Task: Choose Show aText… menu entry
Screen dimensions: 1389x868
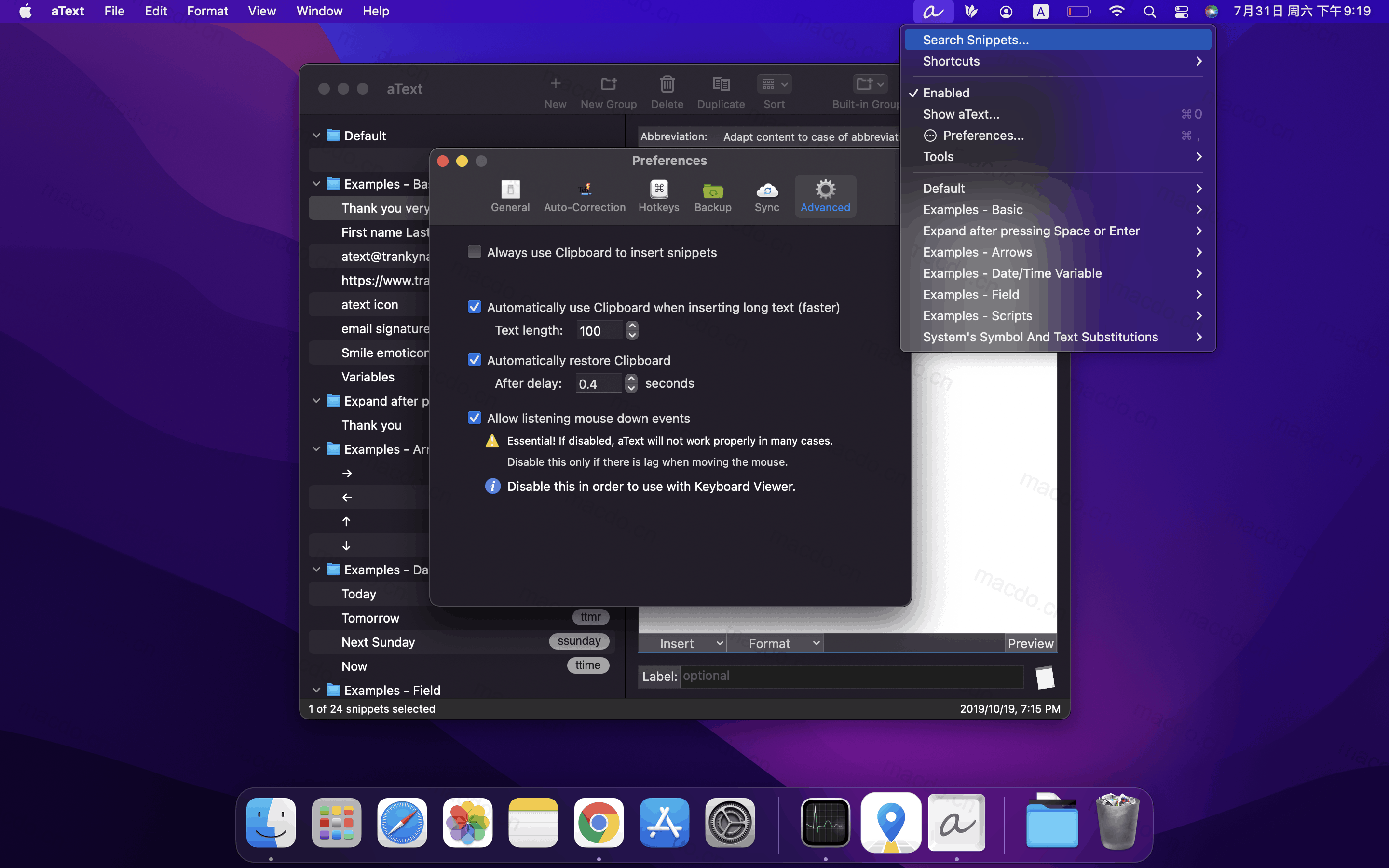Action: pyautogui.click(x=1057, y=114)
